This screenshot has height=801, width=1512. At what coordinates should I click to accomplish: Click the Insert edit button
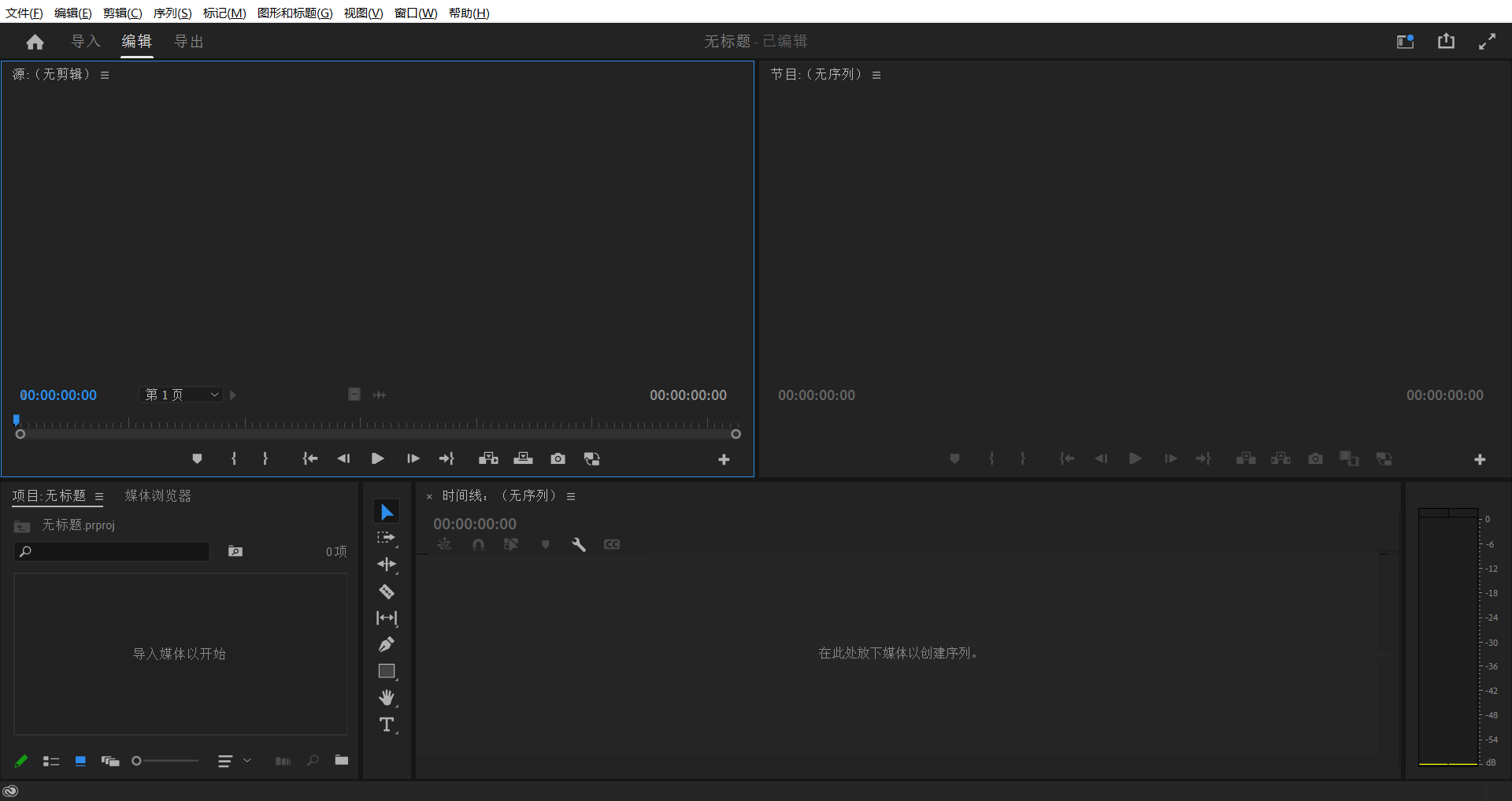[x=488, y=458]
